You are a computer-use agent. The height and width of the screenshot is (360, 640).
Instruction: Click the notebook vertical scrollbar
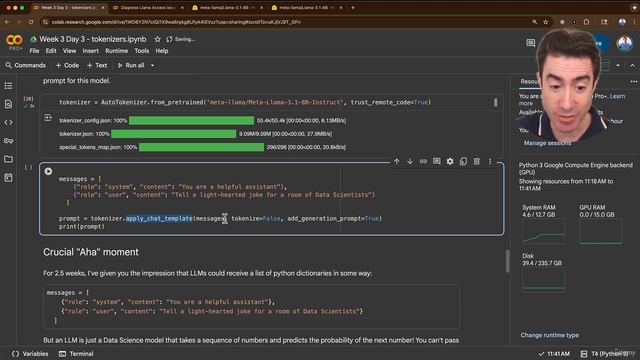coord(507,261)
